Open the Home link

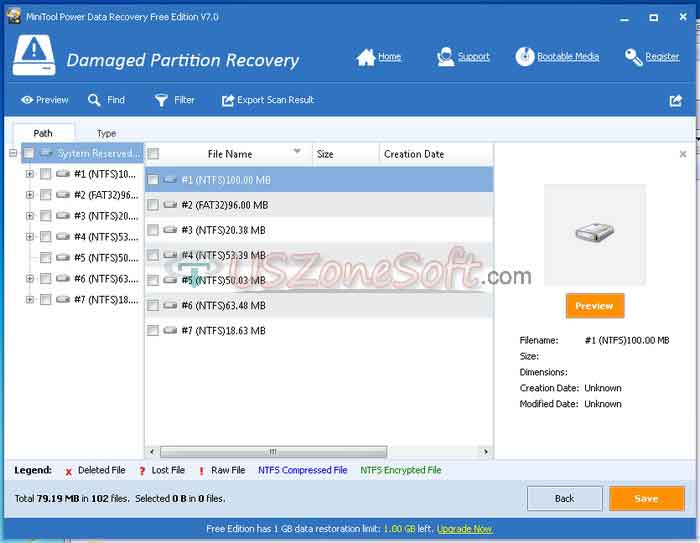[389, 57]
